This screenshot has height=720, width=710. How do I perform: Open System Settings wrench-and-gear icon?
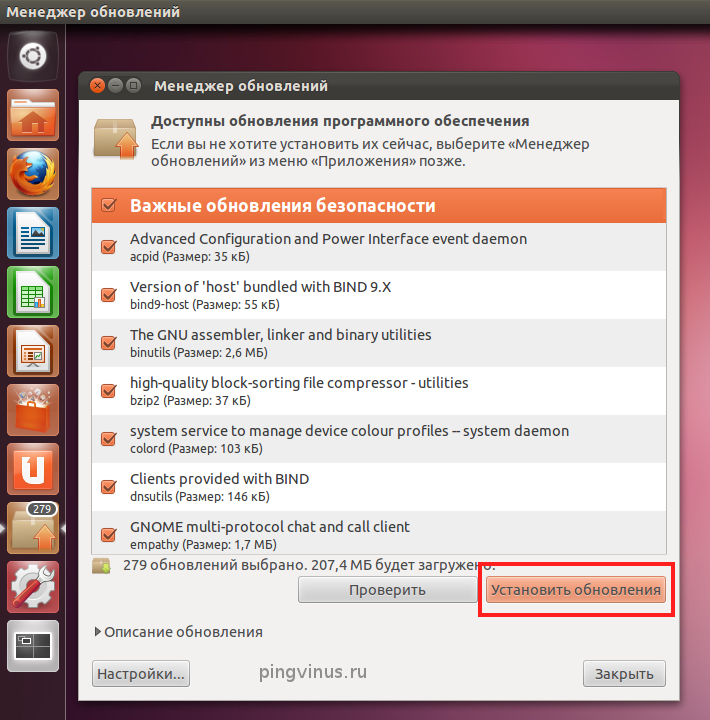(x=33, y=587)
